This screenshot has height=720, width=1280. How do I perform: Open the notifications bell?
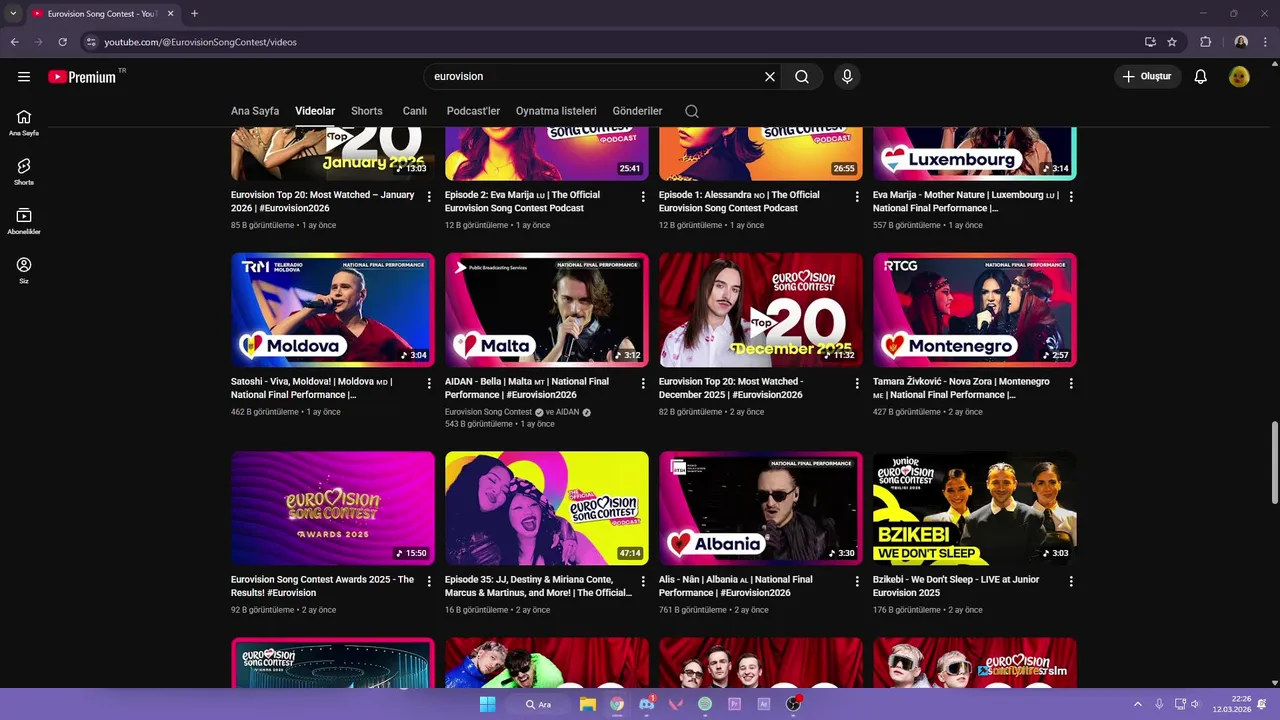tap(1201, 76)
